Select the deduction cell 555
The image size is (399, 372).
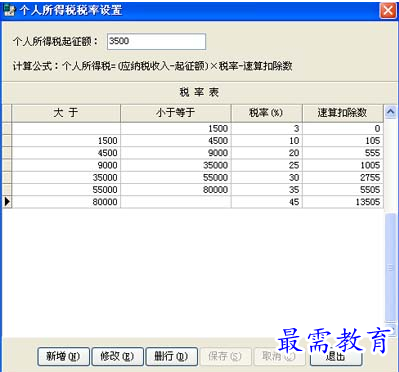[x=343, y=153]
